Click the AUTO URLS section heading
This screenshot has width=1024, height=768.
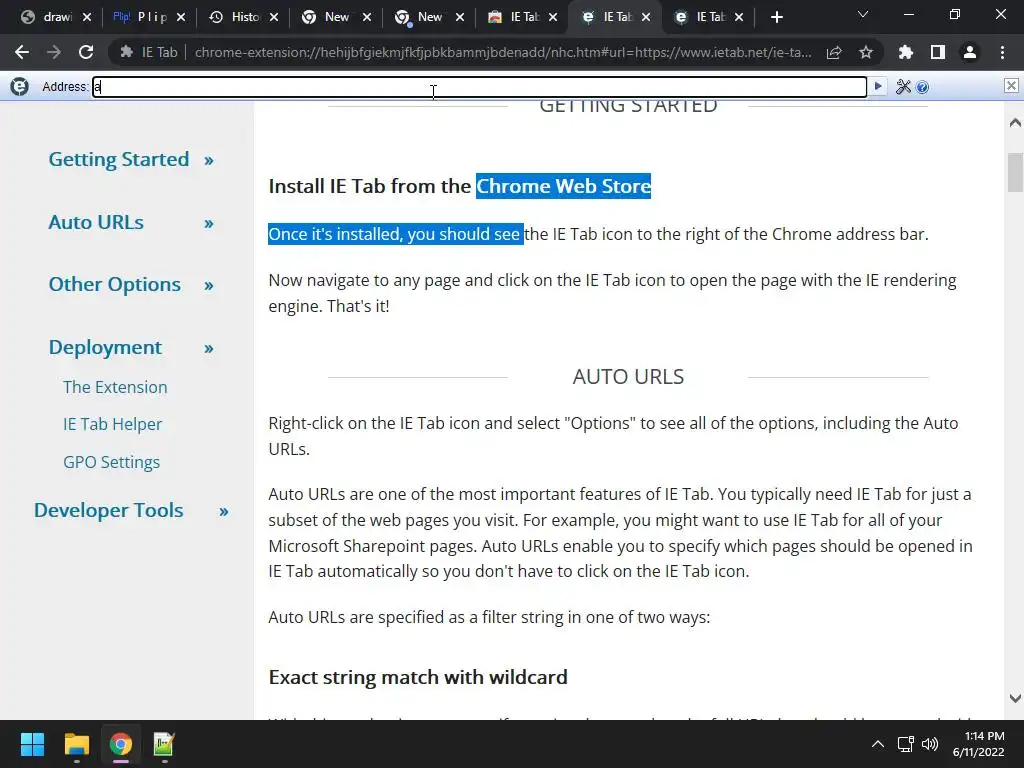tap(628, 377)
